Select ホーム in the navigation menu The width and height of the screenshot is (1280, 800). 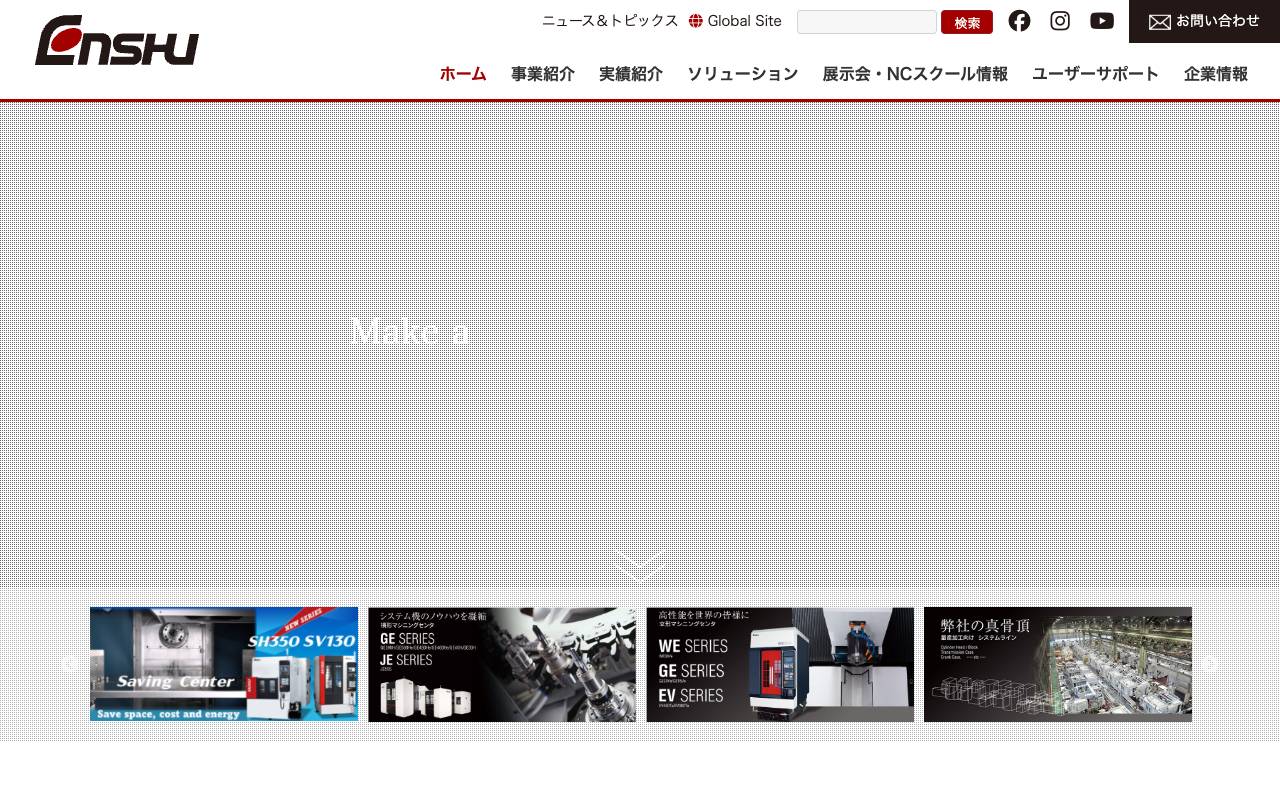click(x=462, y=73)
